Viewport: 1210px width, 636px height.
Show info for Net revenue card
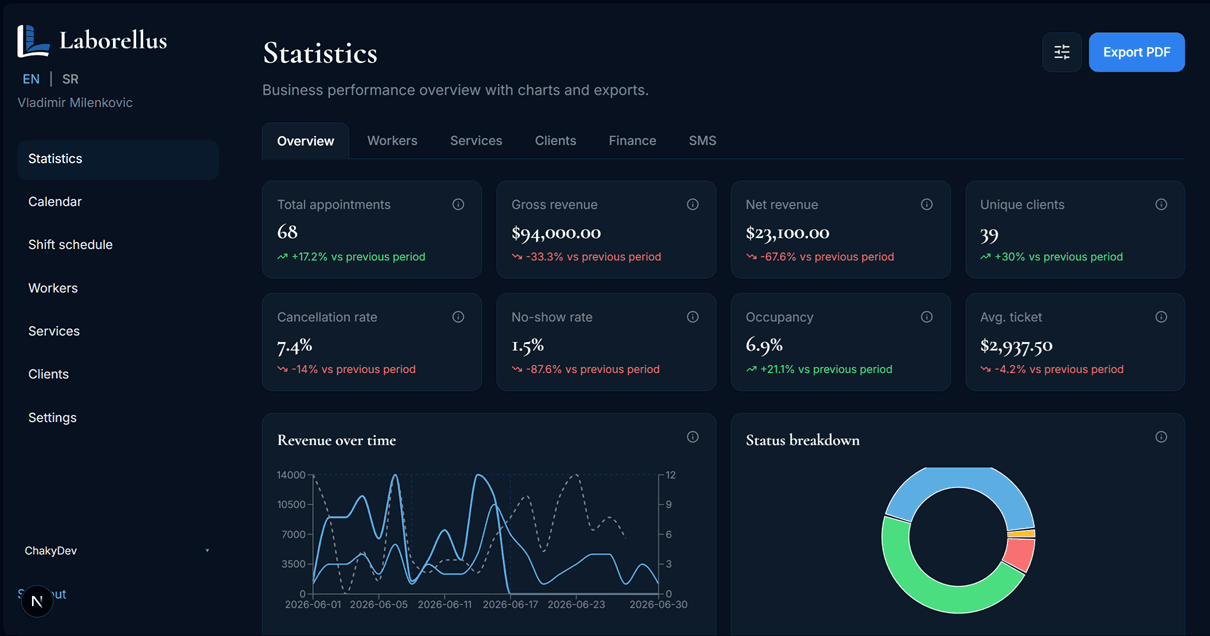tap(927, 204)
